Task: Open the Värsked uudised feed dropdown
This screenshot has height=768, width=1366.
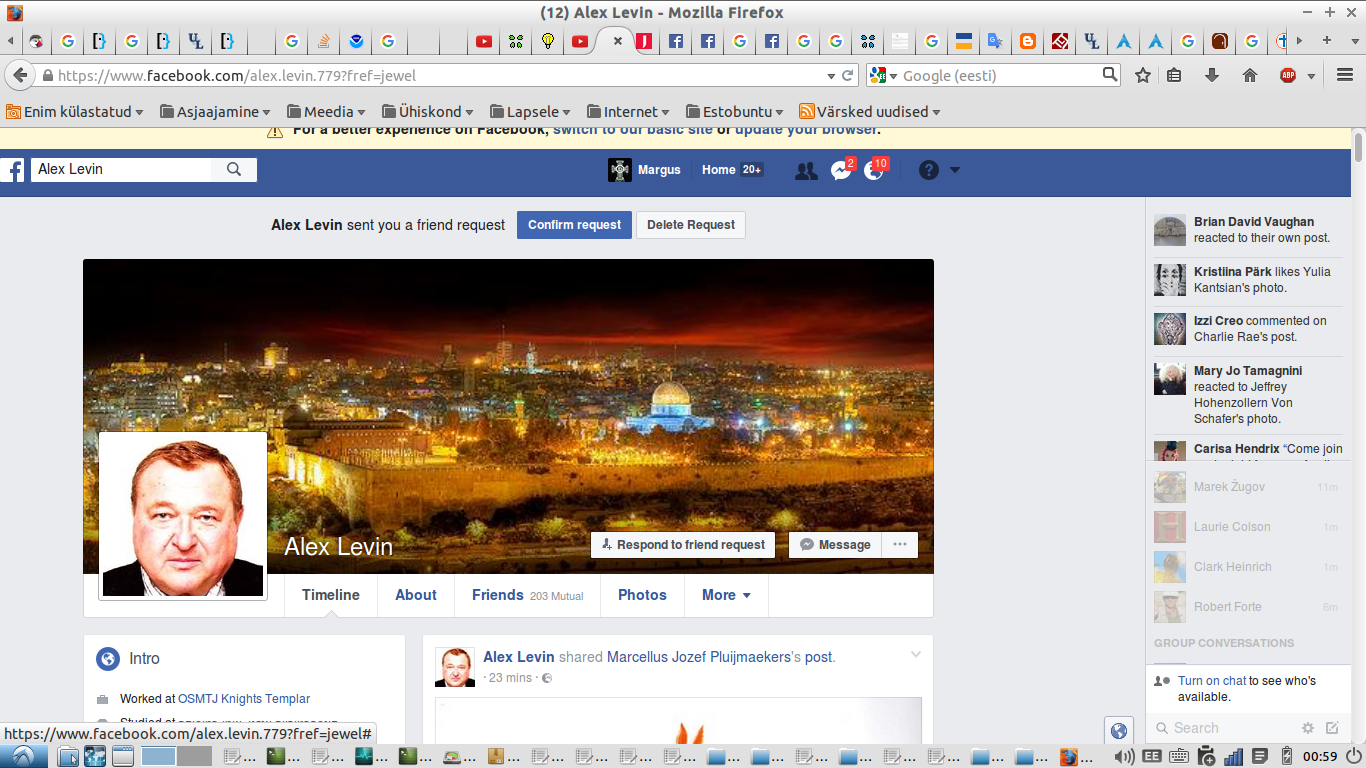Action: [870, 112]
